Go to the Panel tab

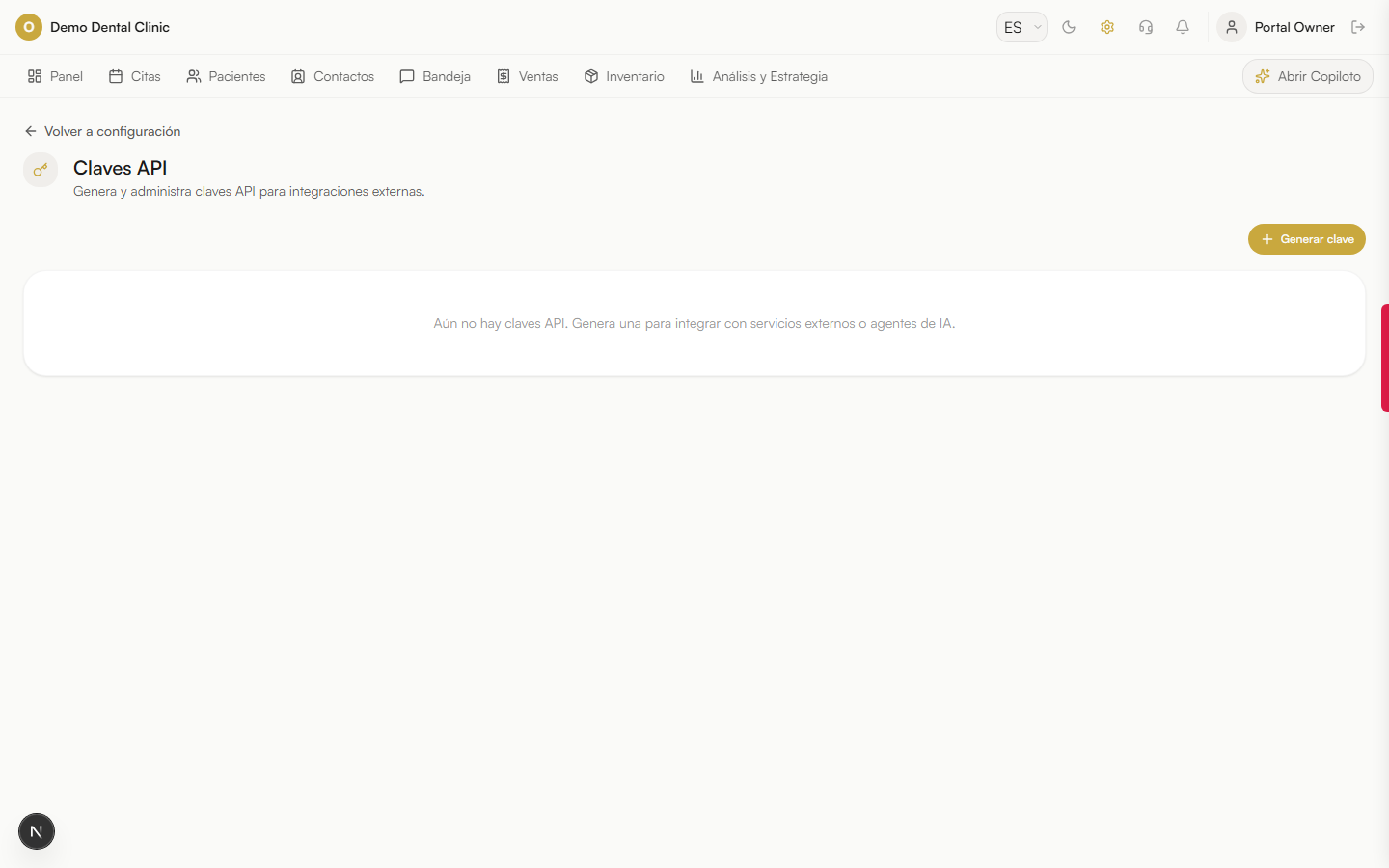55,76
